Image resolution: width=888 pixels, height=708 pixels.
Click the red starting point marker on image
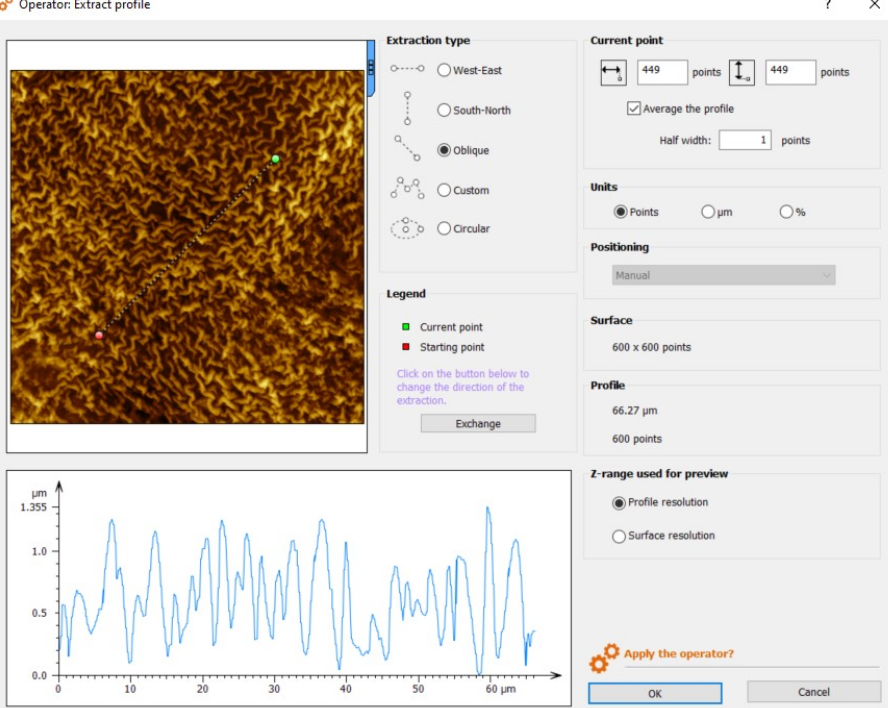click(x=99, y=335)
